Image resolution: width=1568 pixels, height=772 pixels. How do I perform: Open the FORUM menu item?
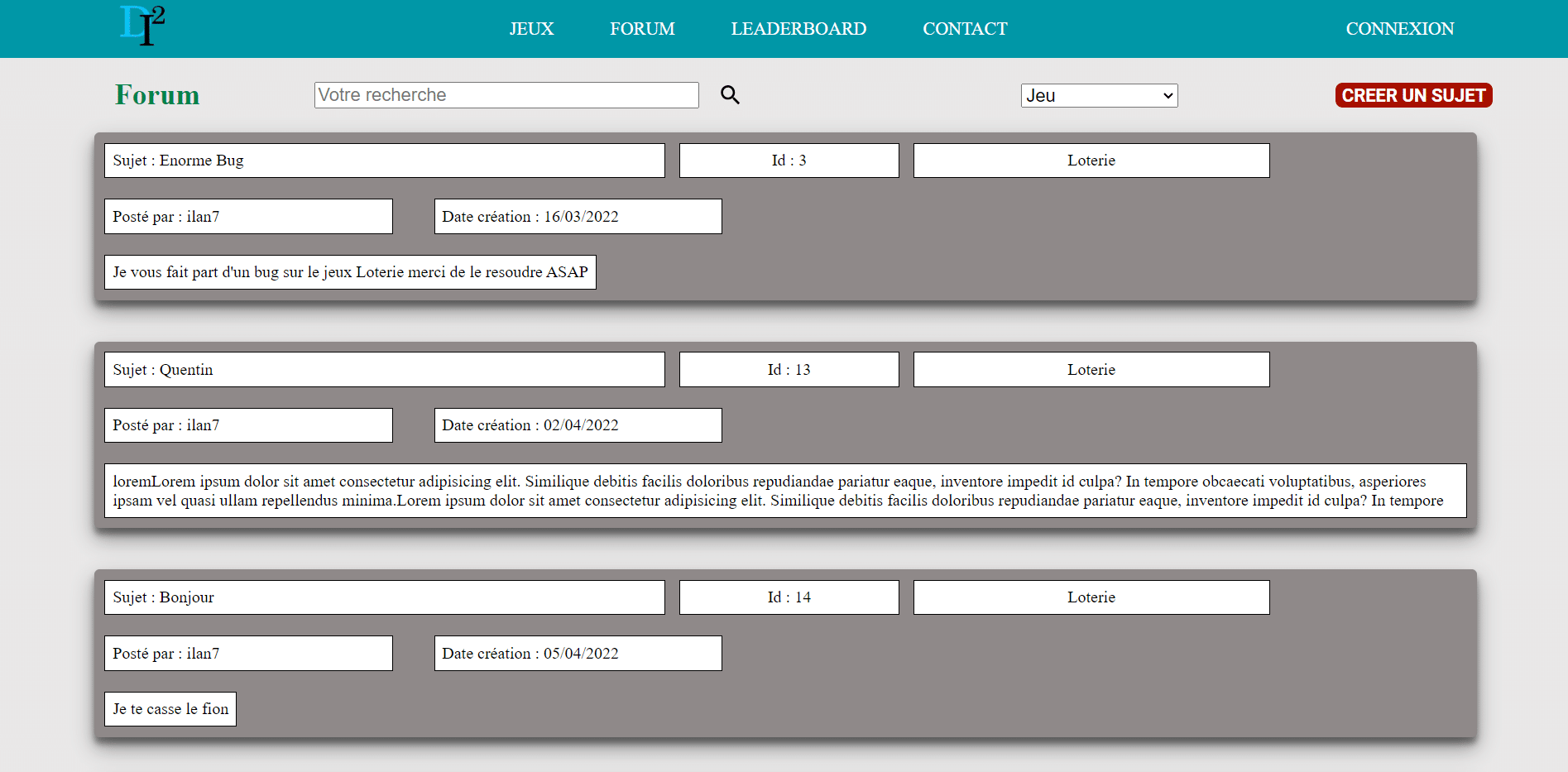coord(642,28)
